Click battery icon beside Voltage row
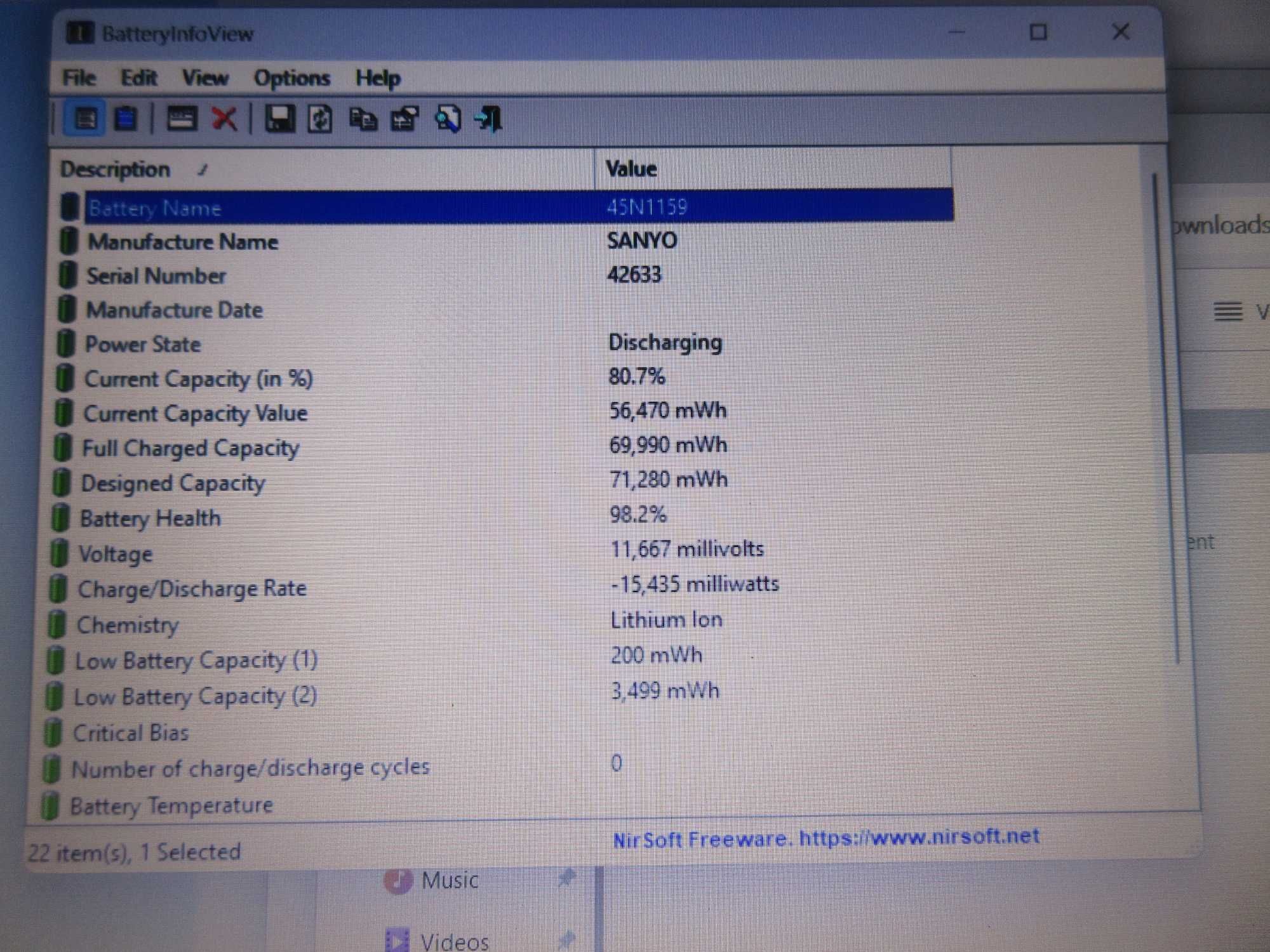This screenshot has width=1270, height=952. 58,553
